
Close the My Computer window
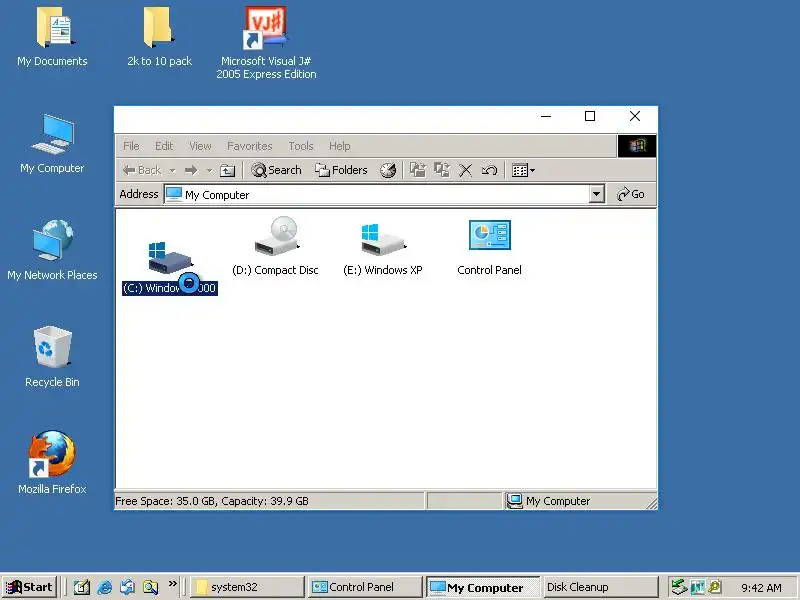635,116
